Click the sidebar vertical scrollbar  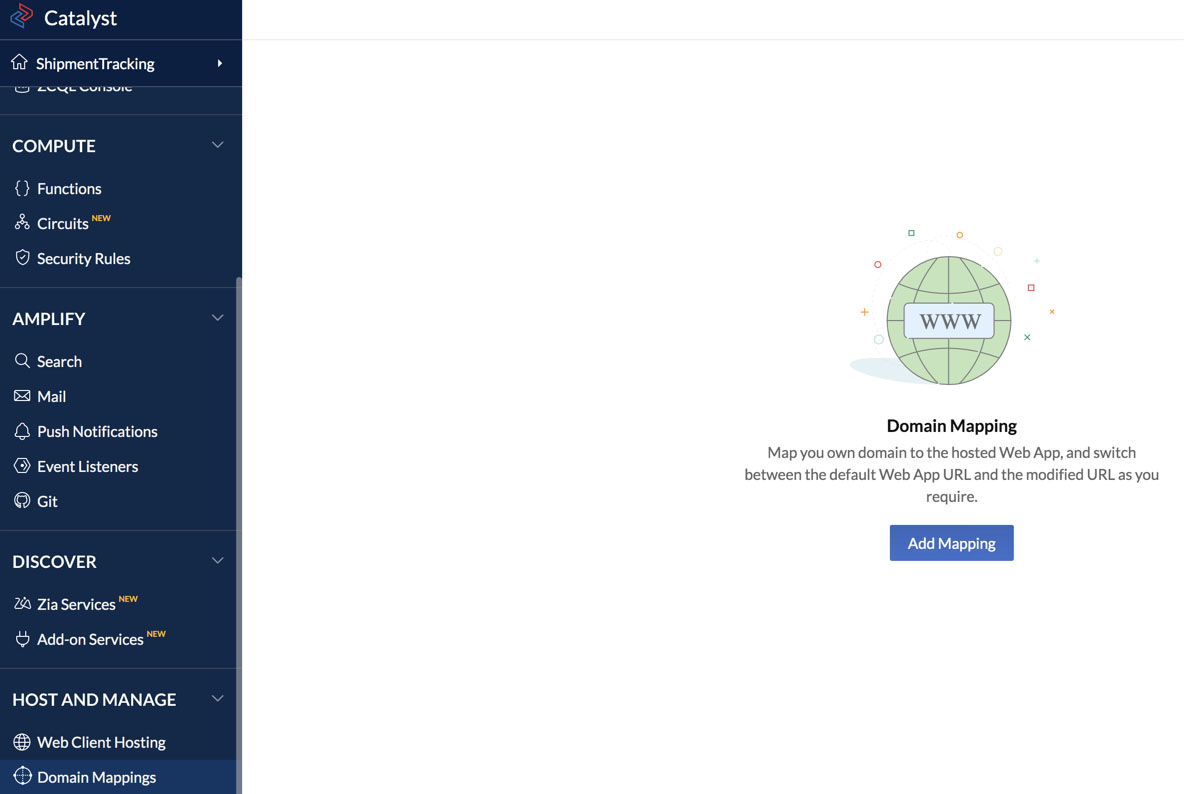(239, 535)
